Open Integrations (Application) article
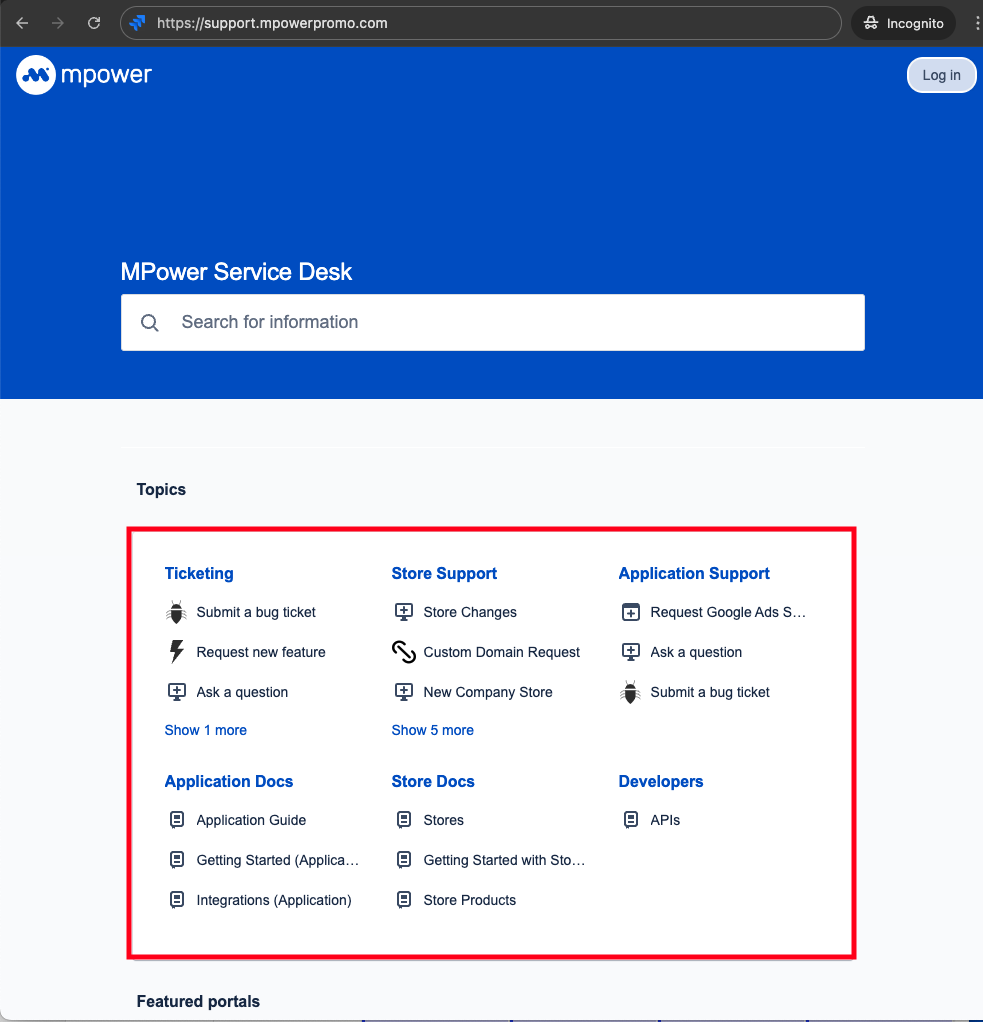Screen dimensions: 983x1022 (x=274, y=900)
